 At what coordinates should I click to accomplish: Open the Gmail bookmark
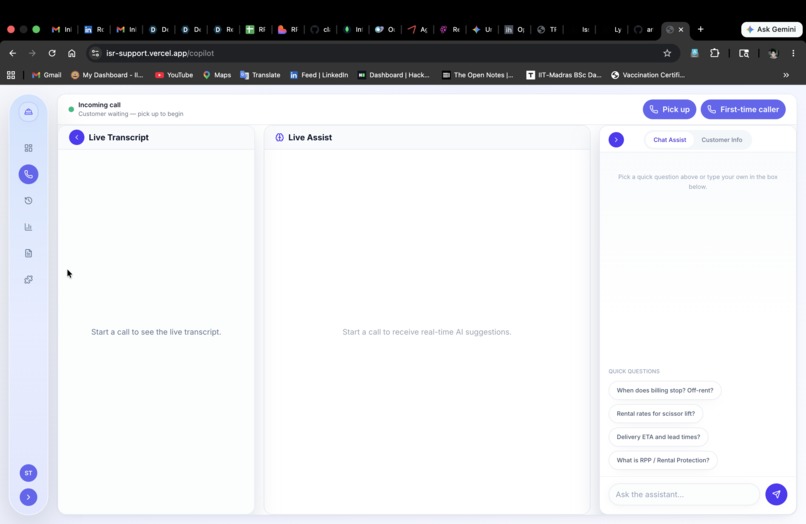click(46, 75)
